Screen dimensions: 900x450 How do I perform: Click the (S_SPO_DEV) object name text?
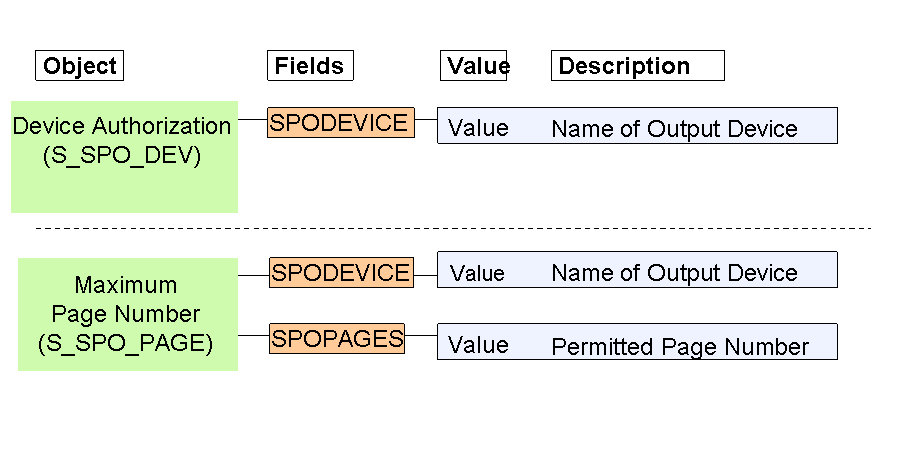pos(122,155)
